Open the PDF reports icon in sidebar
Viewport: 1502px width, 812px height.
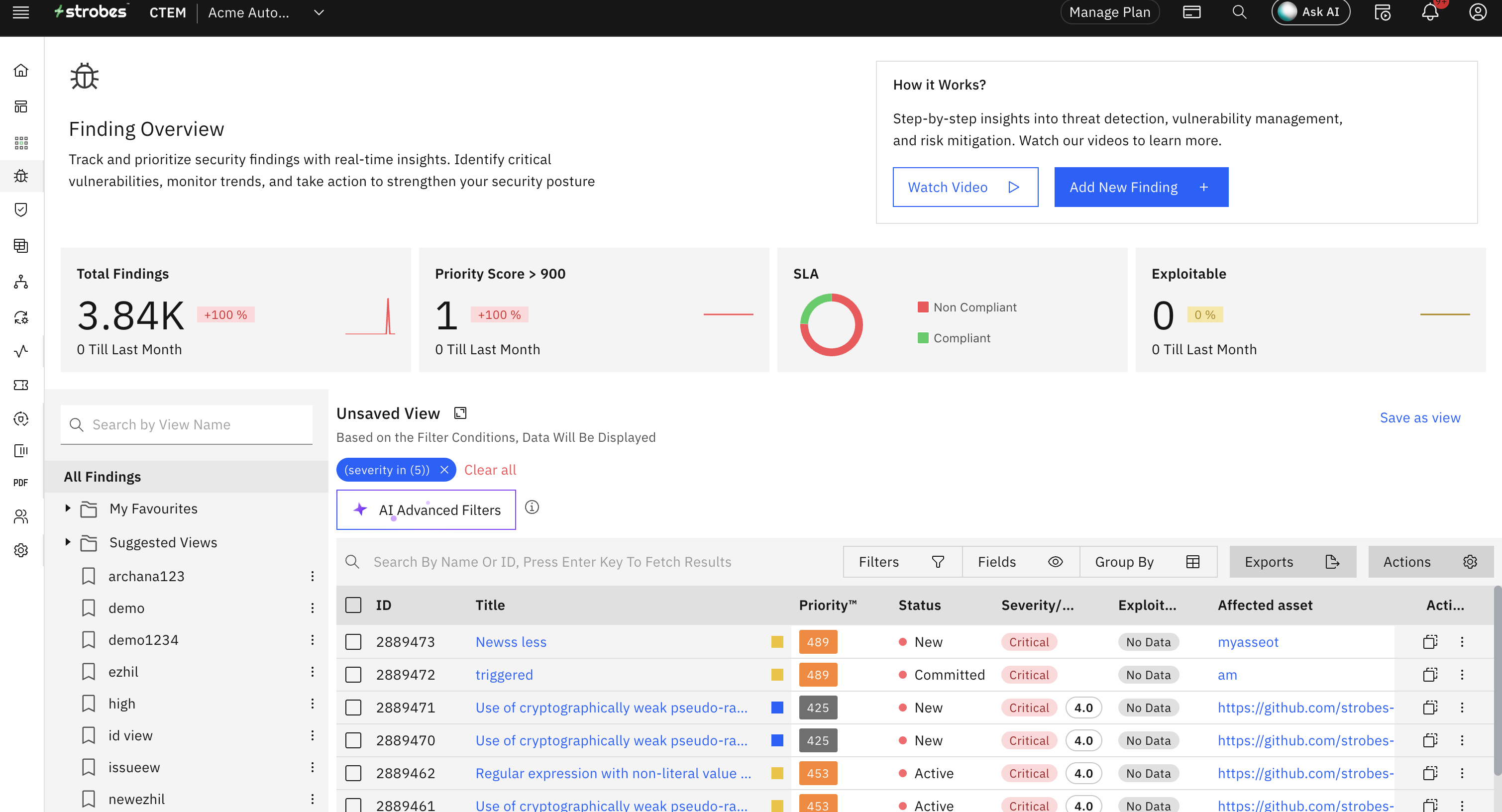pos(21,483)
